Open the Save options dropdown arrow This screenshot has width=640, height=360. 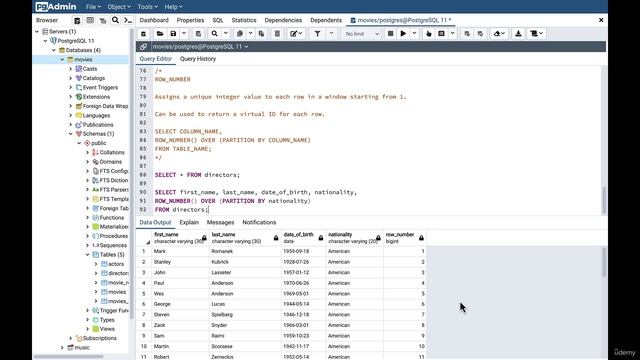click(x=184, y=34)
